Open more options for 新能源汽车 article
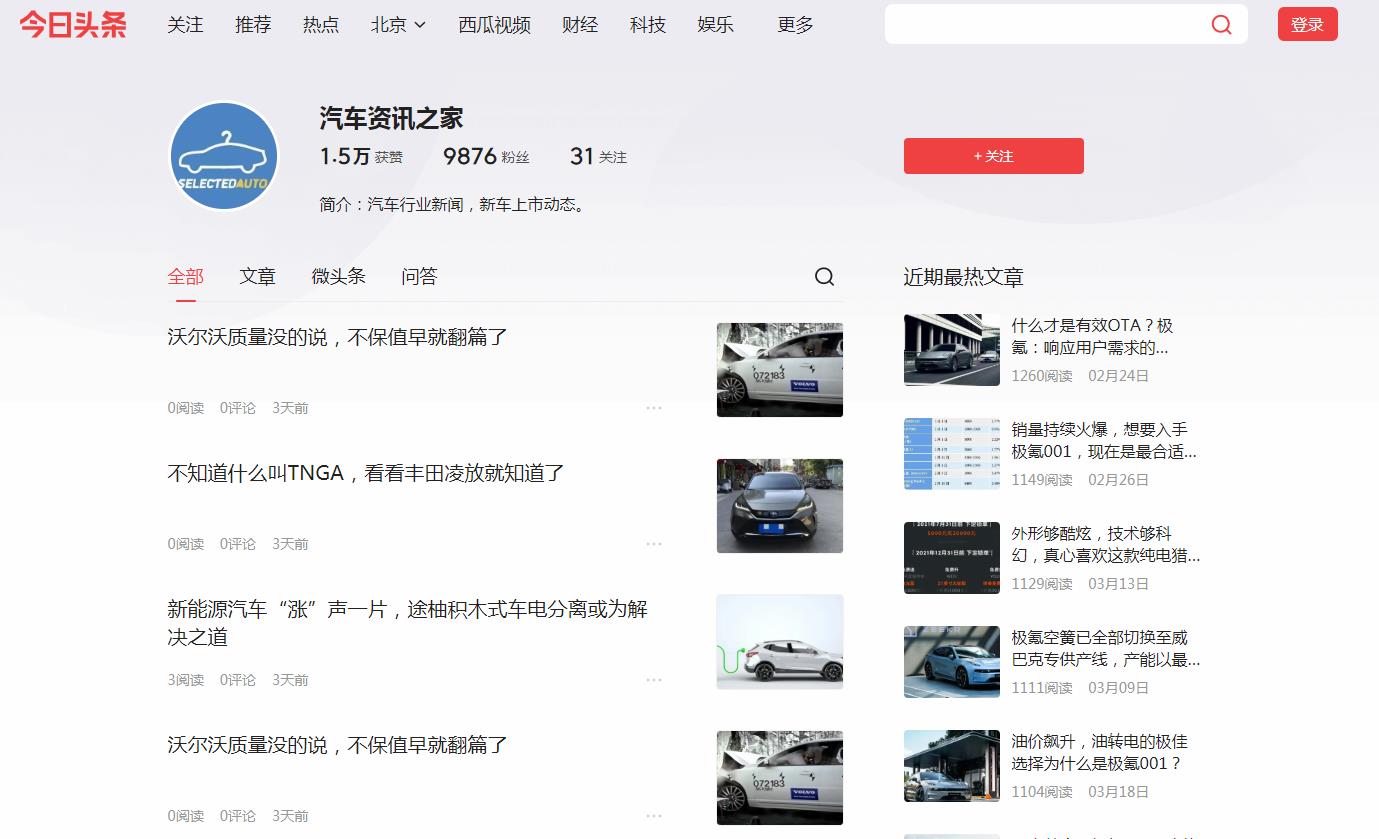 [654, 680]
